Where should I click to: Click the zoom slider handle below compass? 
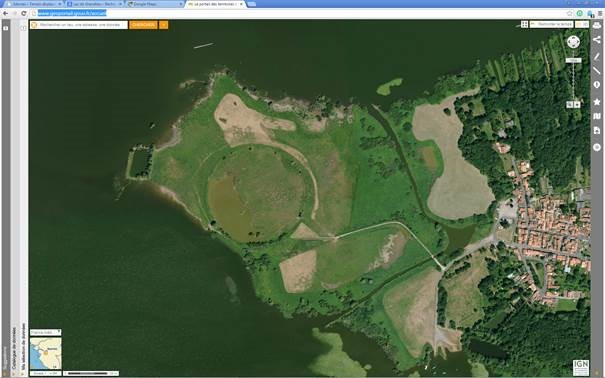(x=573, y=60)
